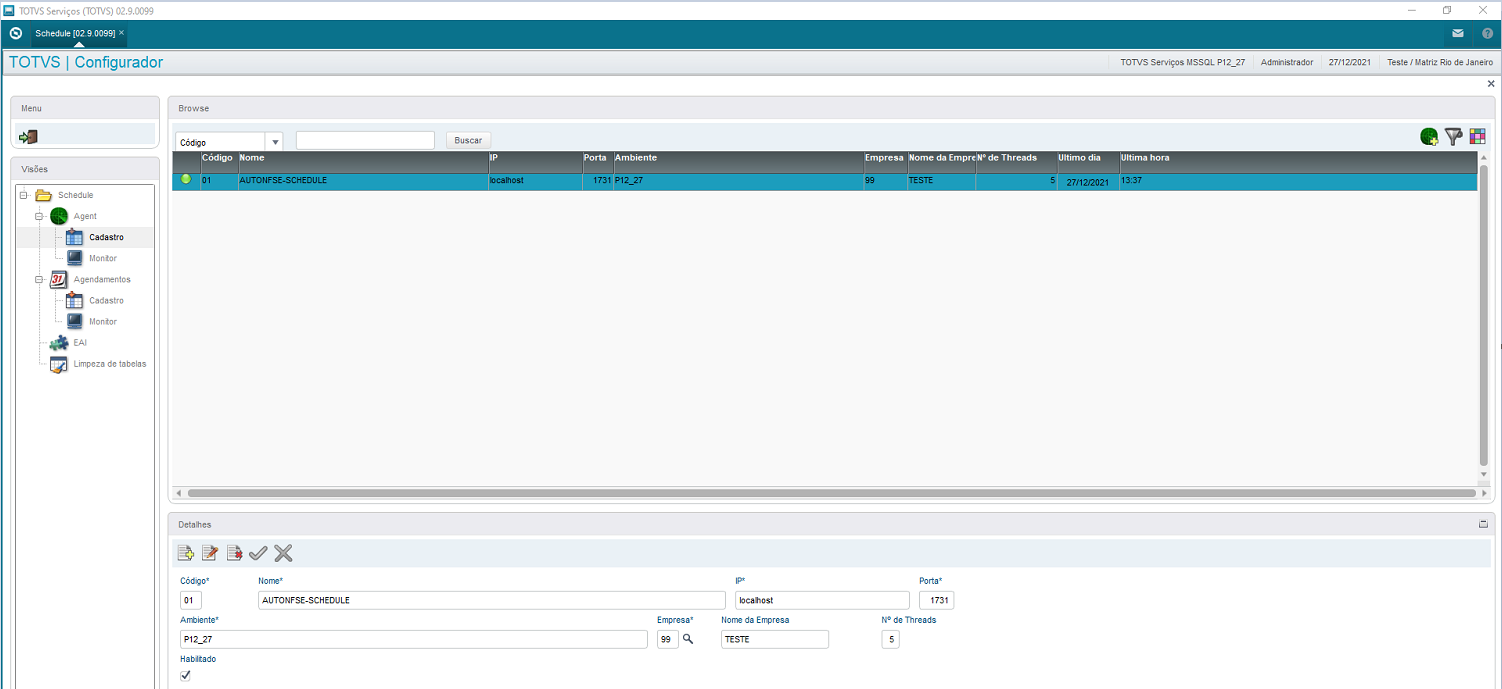Click the green radar Agent icon

(x=59, y=216)
